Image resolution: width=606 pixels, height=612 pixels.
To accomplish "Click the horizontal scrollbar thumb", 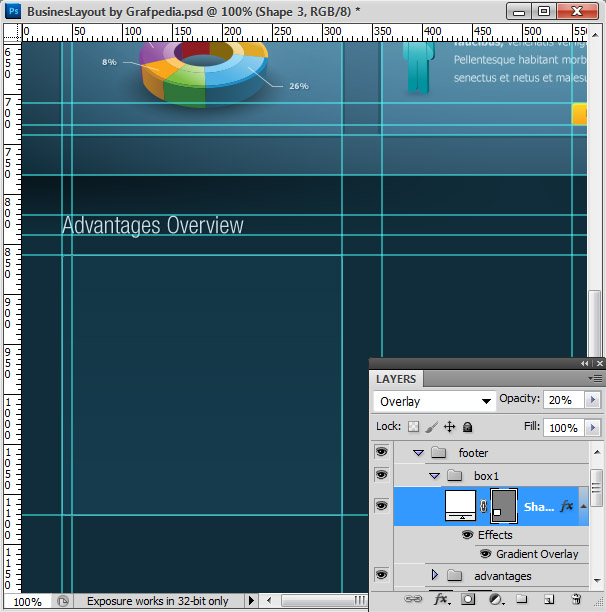I will coord(324,600).
